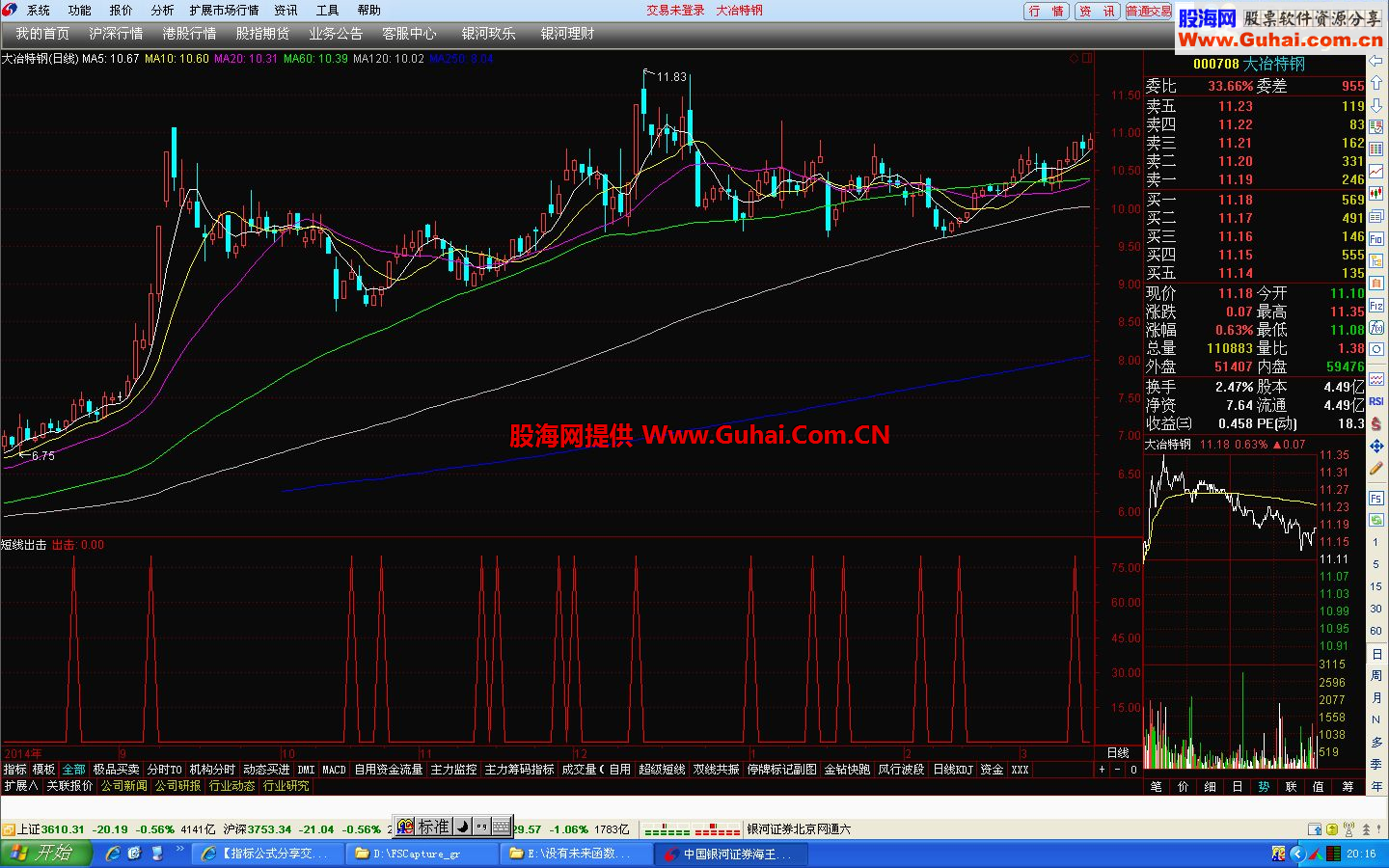Click the blue four-way move arrows icon
Screen dimensions: 1389x868
pos(1376,447)
